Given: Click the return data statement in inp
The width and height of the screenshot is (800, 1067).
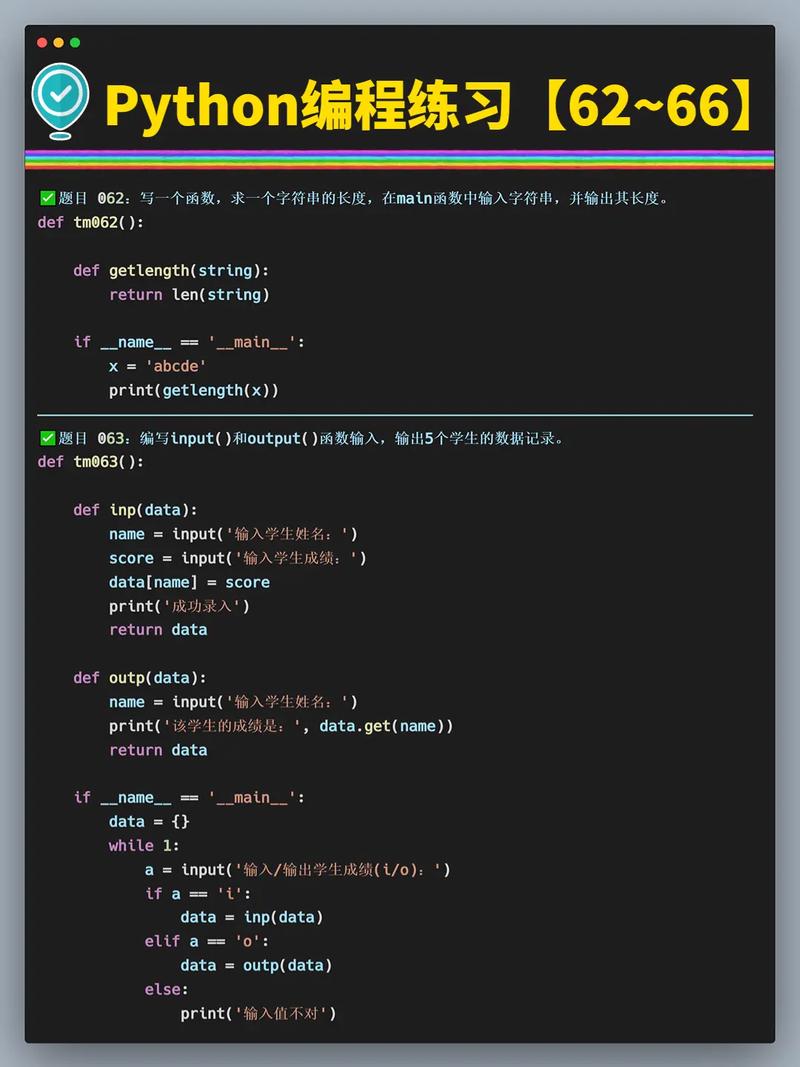Looking at the screenshot, I should (158, 629).
